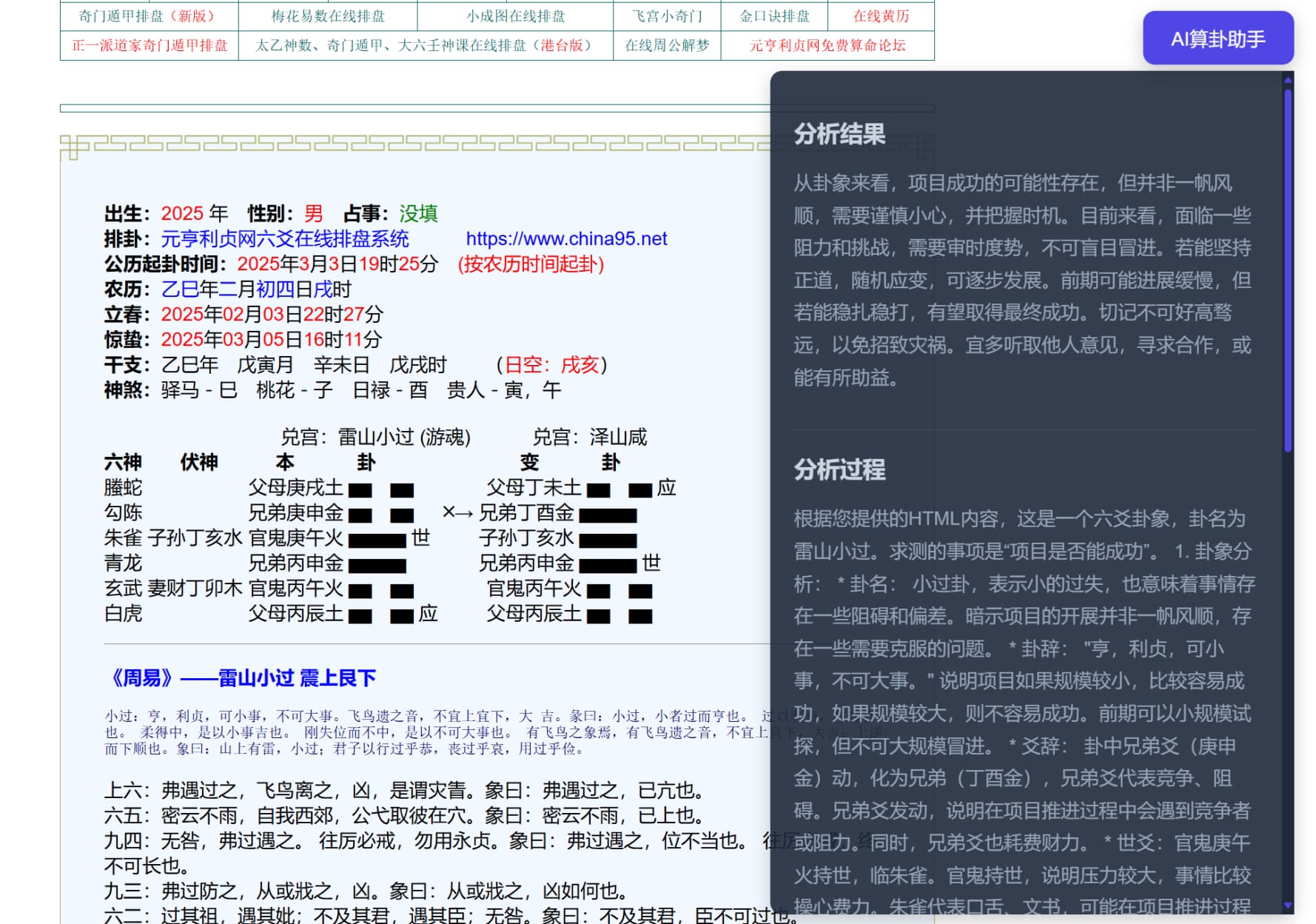Click 妻财丁卯木 伏神 entry

pos(195,588)
